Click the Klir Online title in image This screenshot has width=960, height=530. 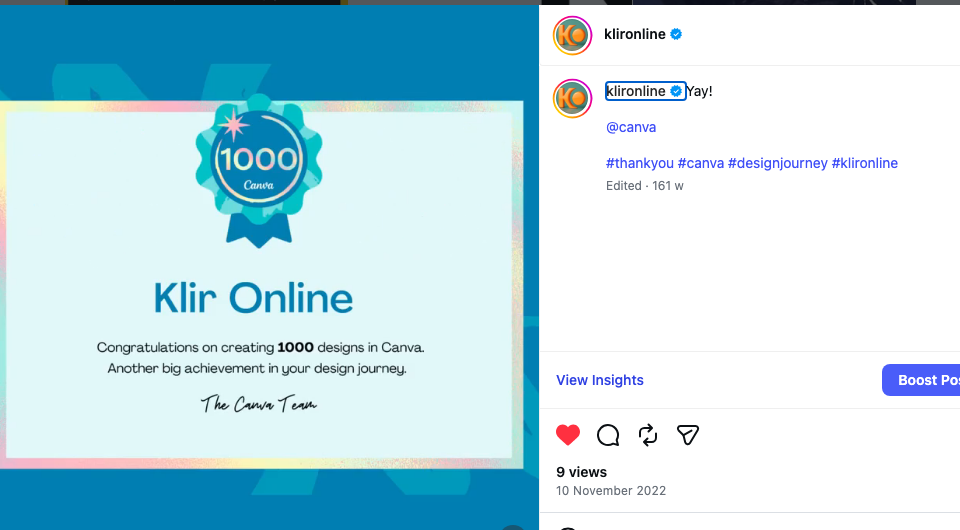point(253,298)
